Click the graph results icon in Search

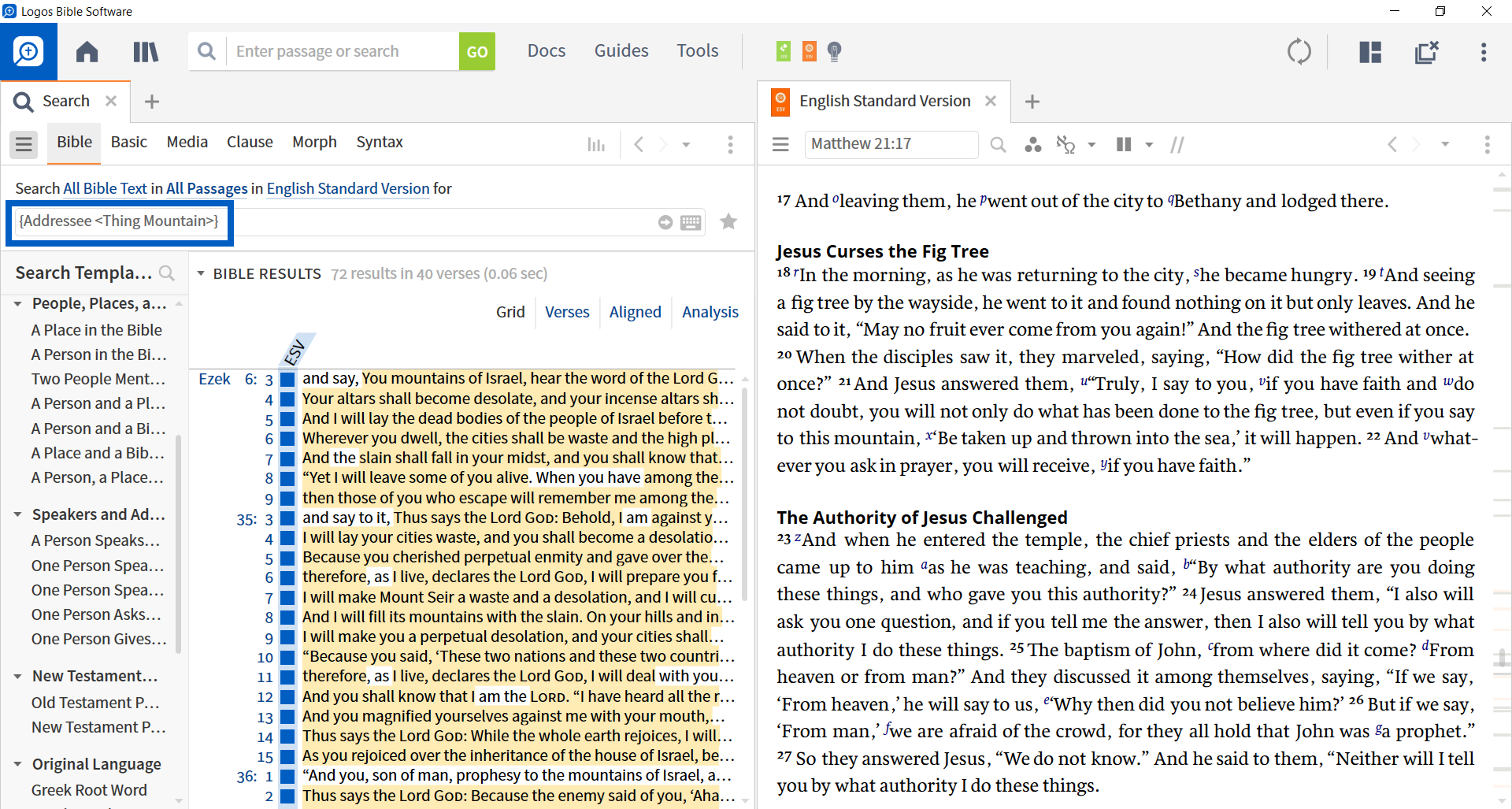point(596,144)
